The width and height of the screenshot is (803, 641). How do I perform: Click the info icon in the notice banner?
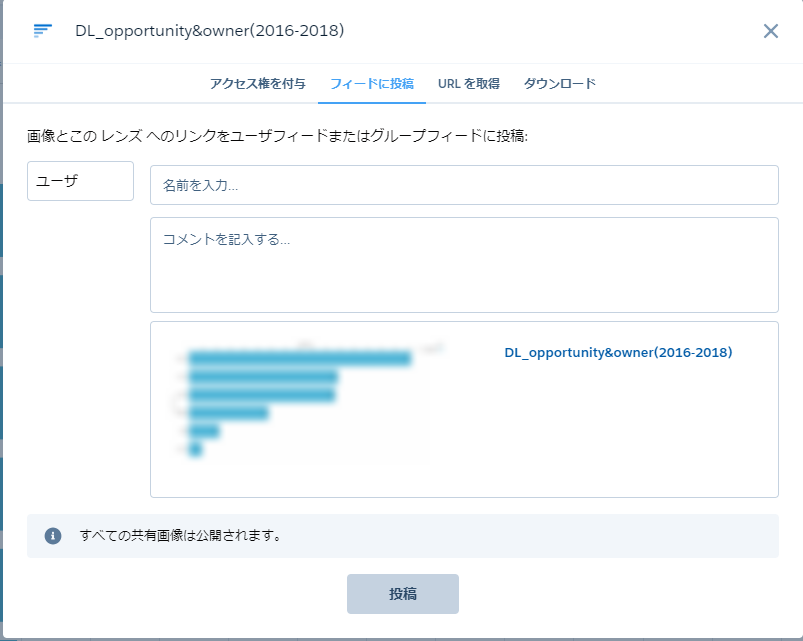click(53, 536)
